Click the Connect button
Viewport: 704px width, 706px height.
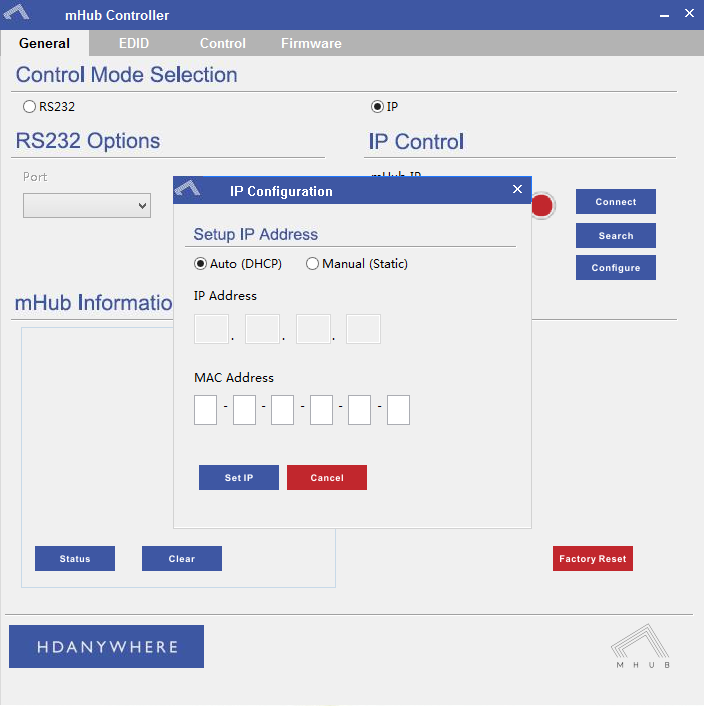(616, 201)
